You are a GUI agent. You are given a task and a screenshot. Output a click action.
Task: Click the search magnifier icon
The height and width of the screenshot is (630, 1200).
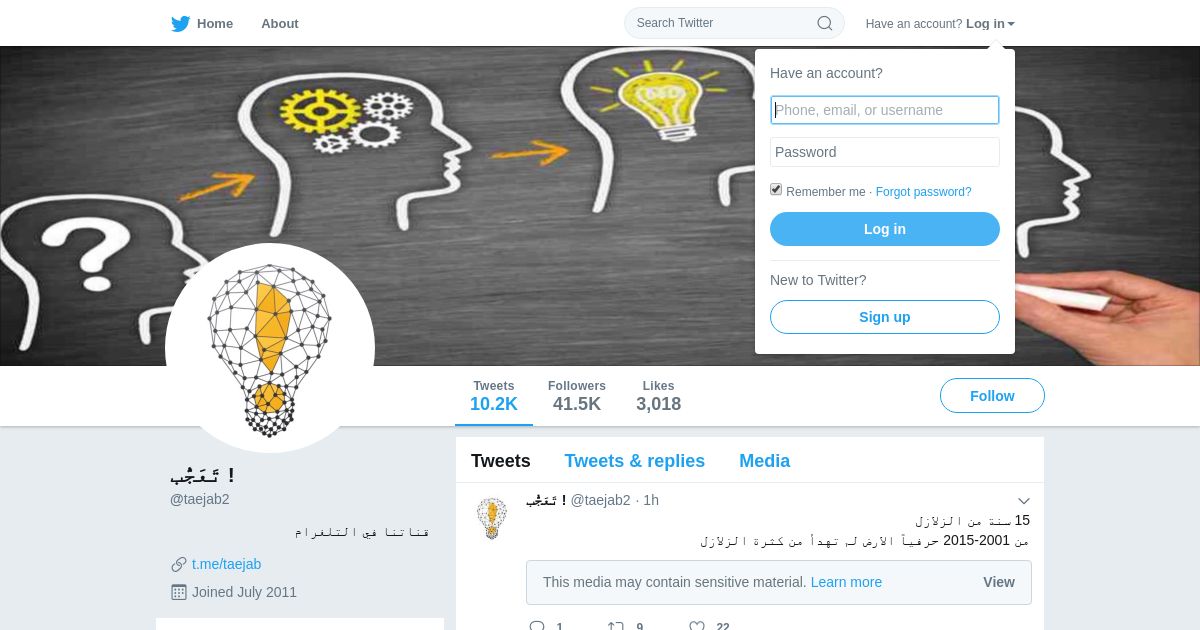coord(825,23)
